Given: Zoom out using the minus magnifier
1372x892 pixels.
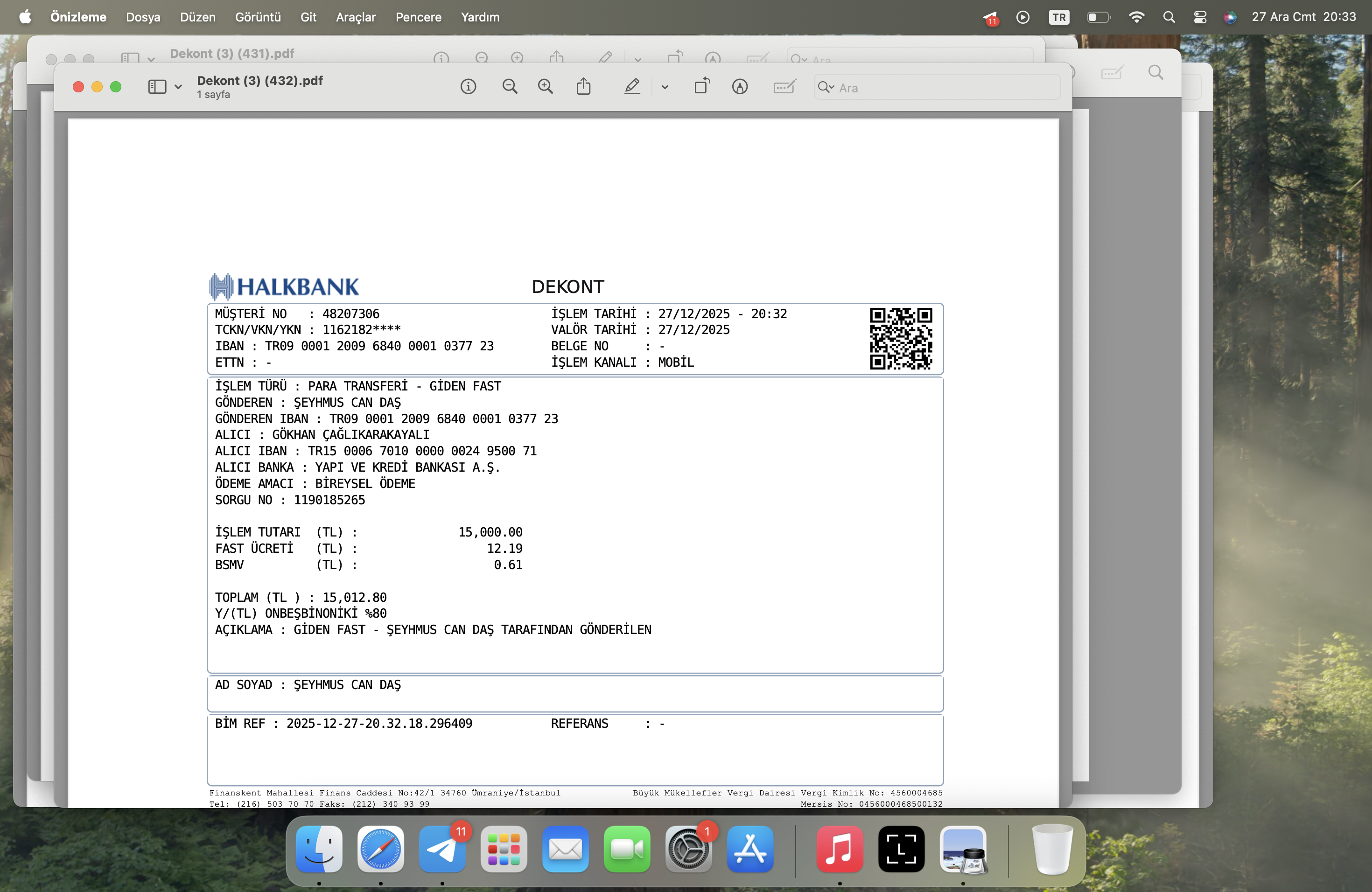Looking at the screenshot, I should (x=510, y=87).
